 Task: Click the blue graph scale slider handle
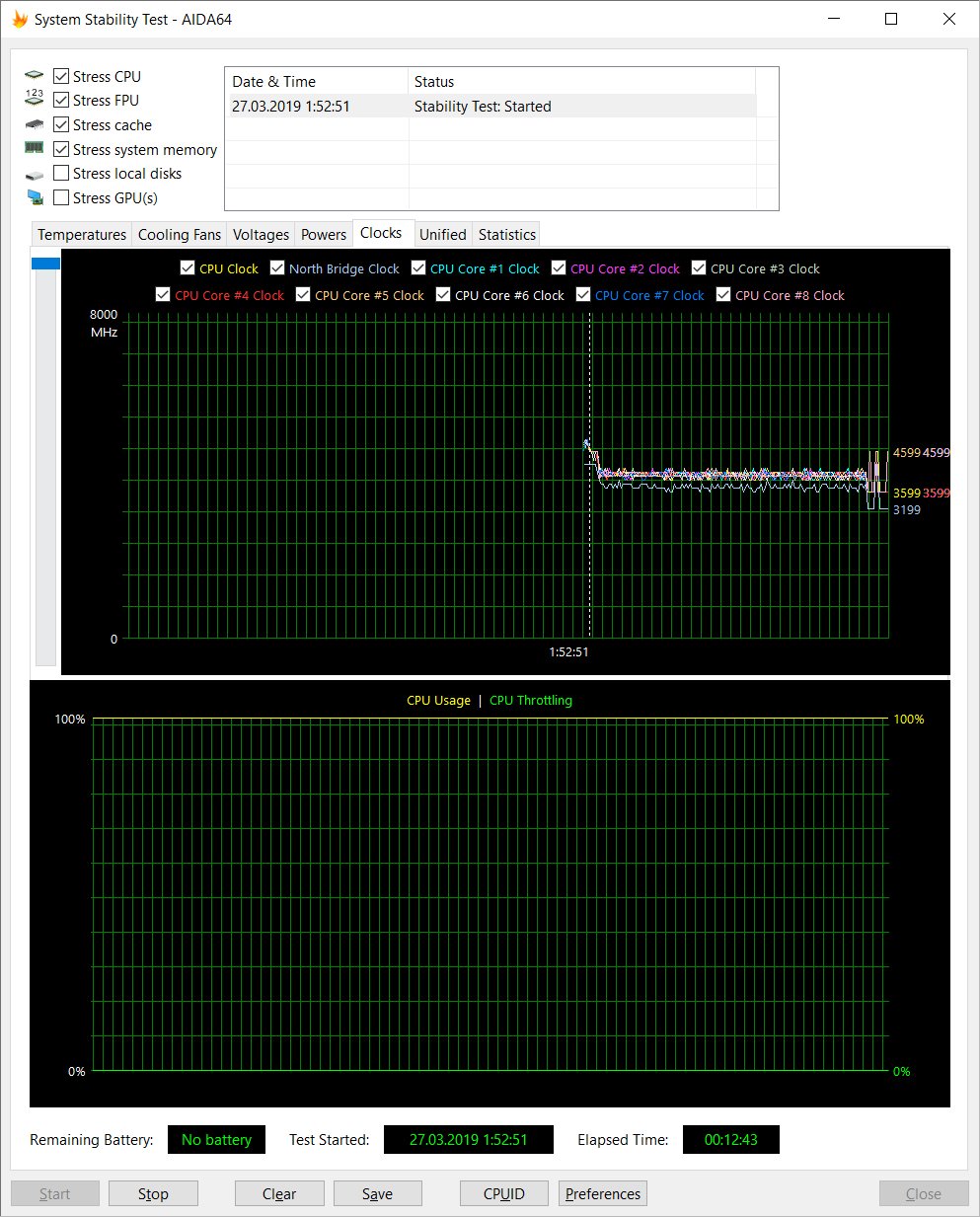pyautogui.click(x=45, y=264)
